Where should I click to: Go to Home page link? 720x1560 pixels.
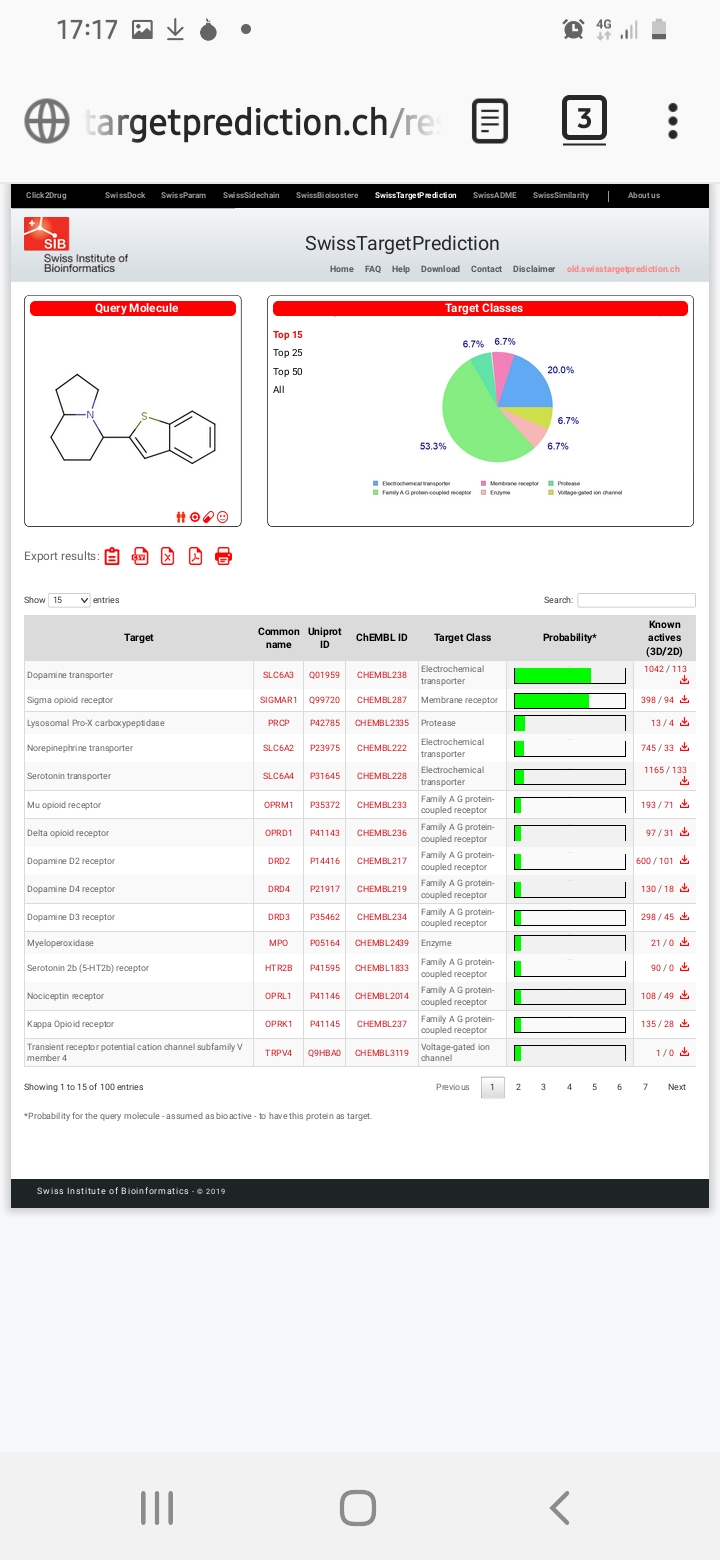tap(342, 269)
